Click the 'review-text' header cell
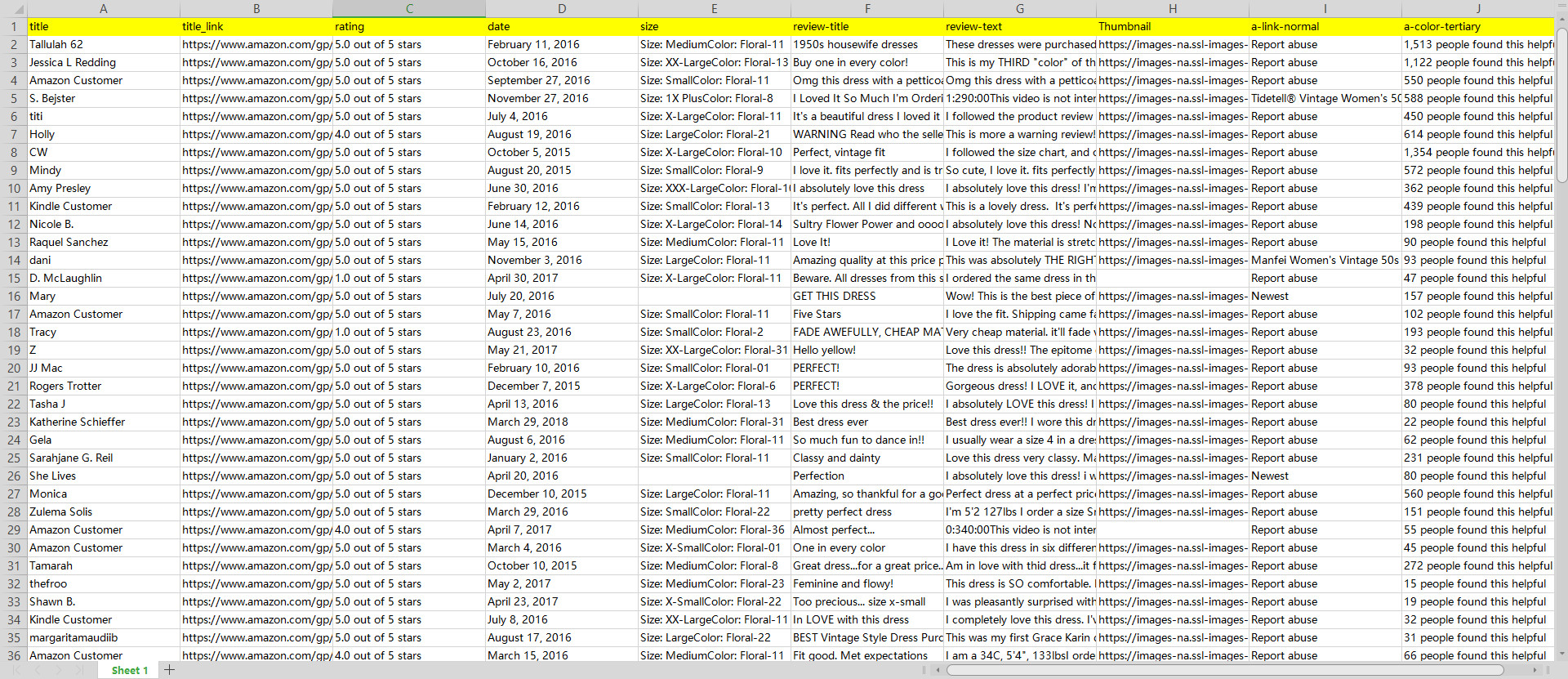This screenshot has width=1568, height=679. [x=1020, y=26]
